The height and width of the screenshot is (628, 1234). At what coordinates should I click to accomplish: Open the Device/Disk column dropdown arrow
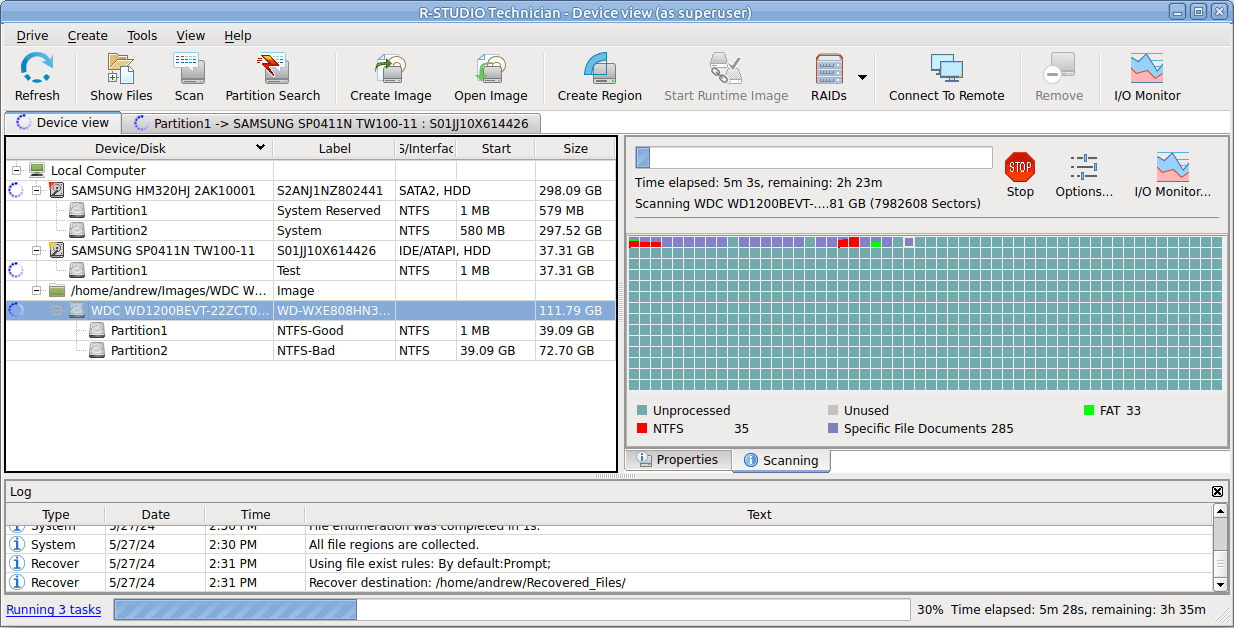(261, 148)
